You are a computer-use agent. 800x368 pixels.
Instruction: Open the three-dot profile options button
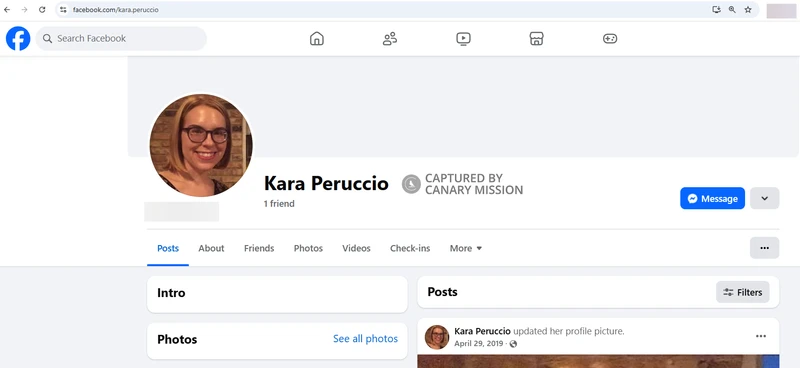tap(764, 248)
